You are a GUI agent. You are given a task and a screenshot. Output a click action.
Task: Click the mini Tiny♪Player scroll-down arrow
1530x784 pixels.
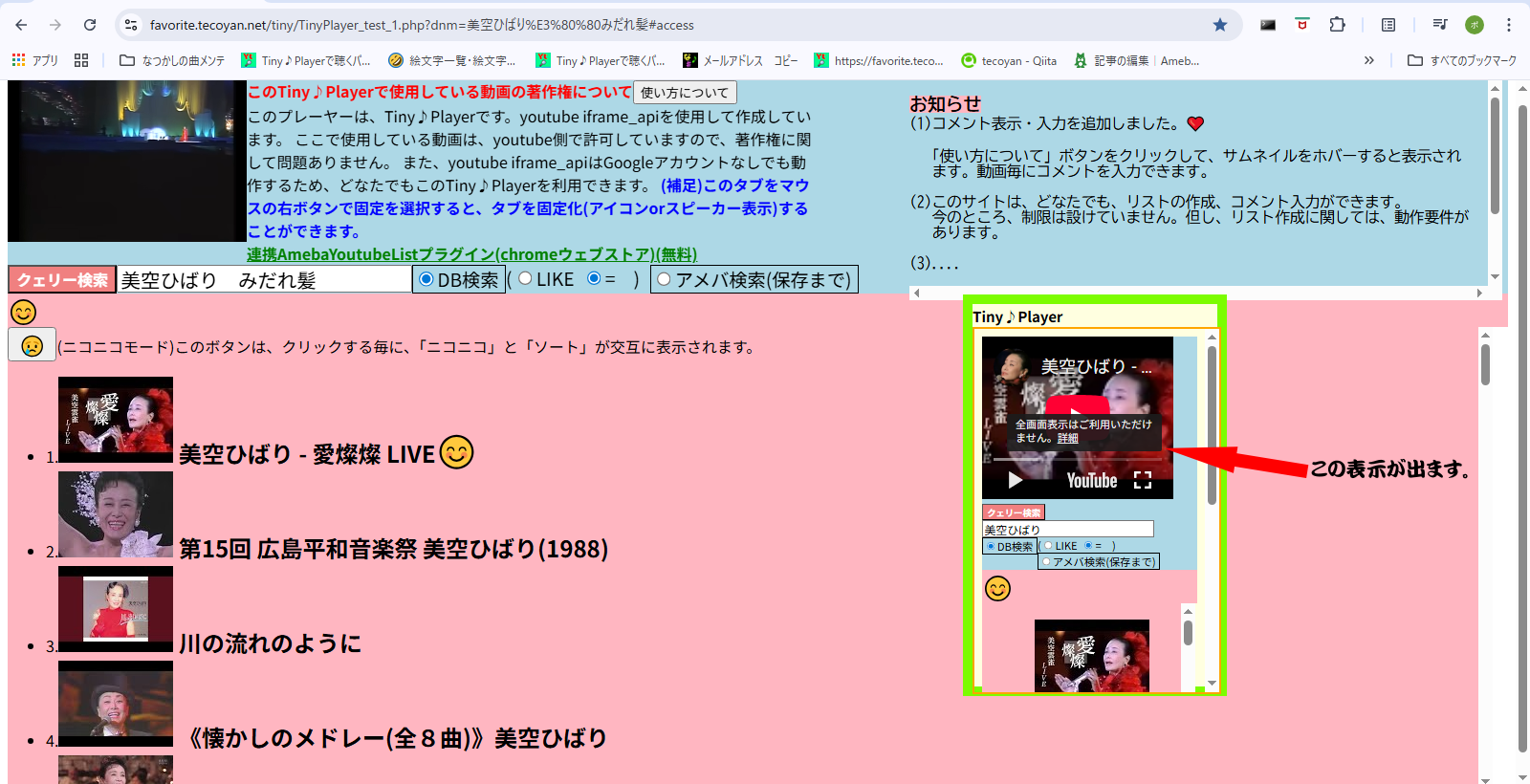point(1212,684)
